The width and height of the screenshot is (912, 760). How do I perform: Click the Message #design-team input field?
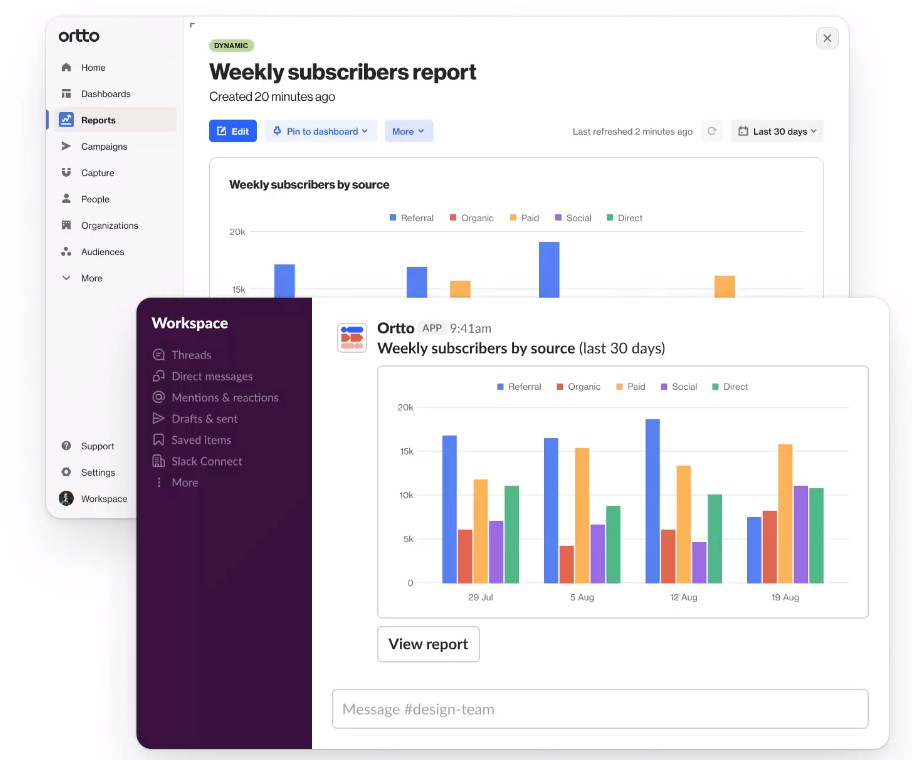click(600, 708)
